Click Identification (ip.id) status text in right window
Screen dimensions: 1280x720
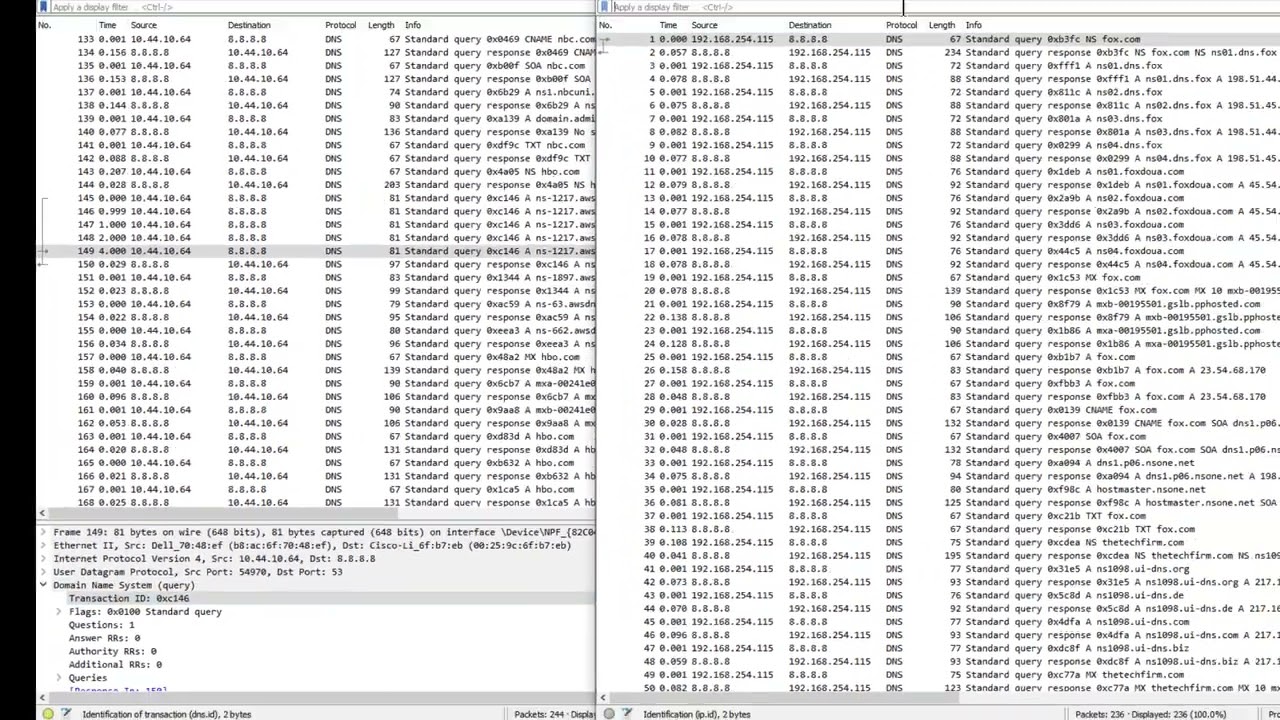(x=696, y=714)
